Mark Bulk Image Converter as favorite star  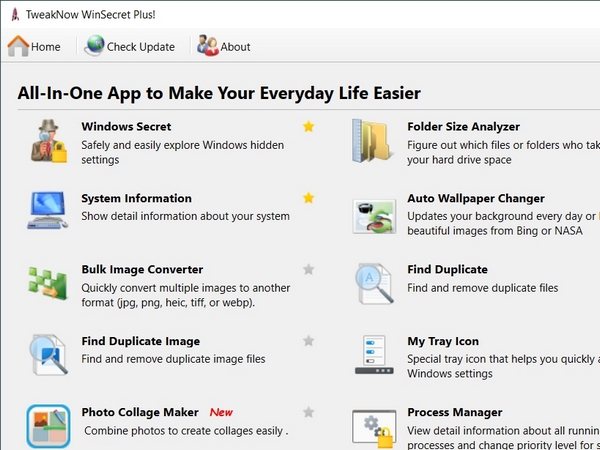point(308,269)
